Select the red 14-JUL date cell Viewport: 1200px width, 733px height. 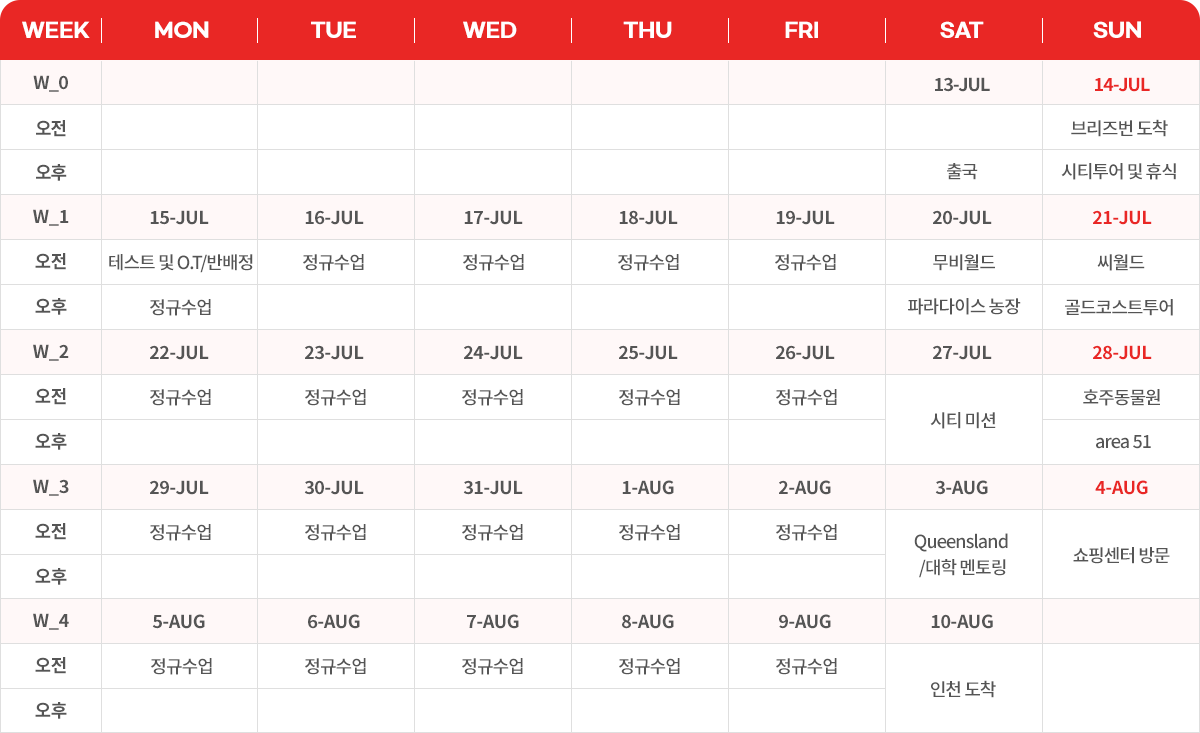1121,84
